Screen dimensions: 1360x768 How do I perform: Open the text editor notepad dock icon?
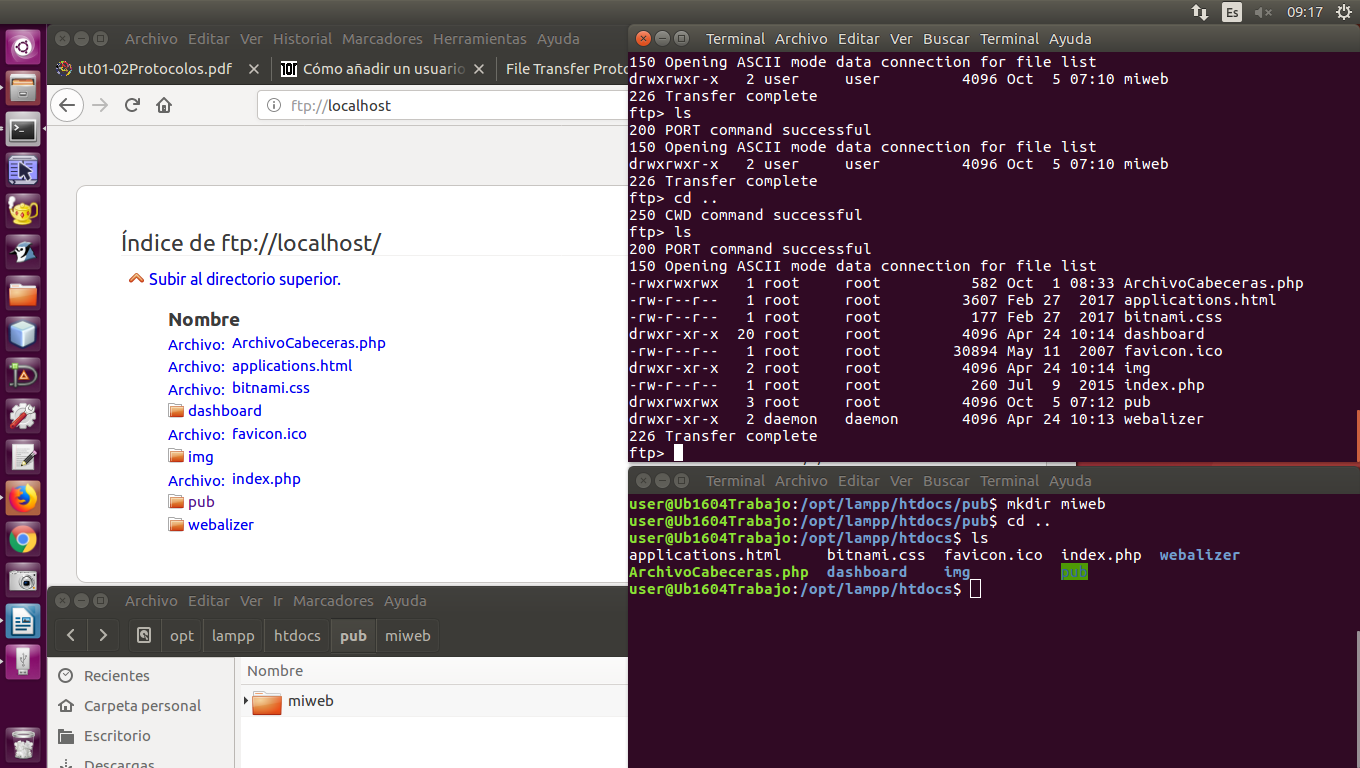click(23, 457)
